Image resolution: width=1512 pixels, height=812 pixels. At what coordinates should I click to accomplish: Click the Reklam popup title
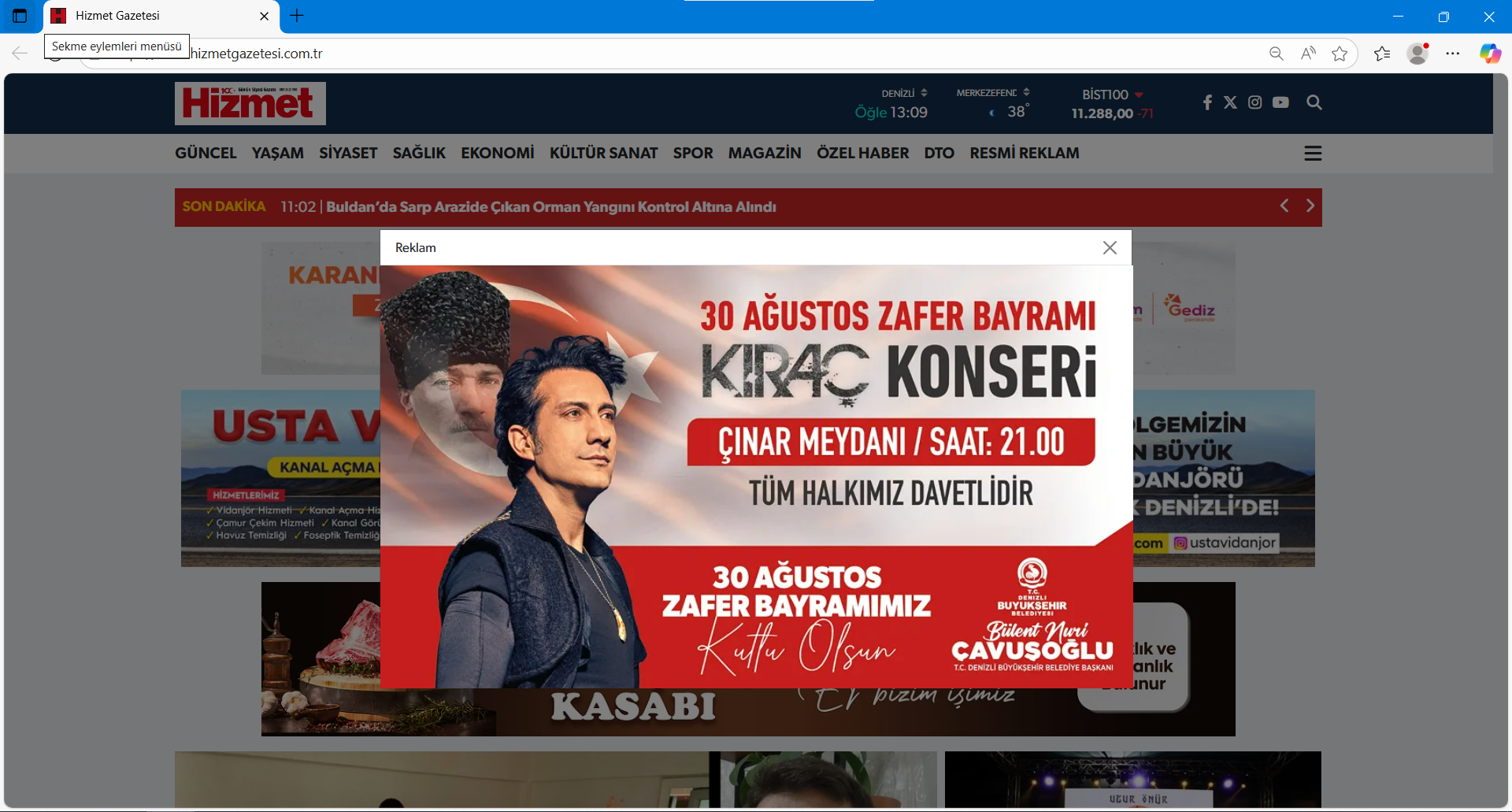(x=415, y=247)
